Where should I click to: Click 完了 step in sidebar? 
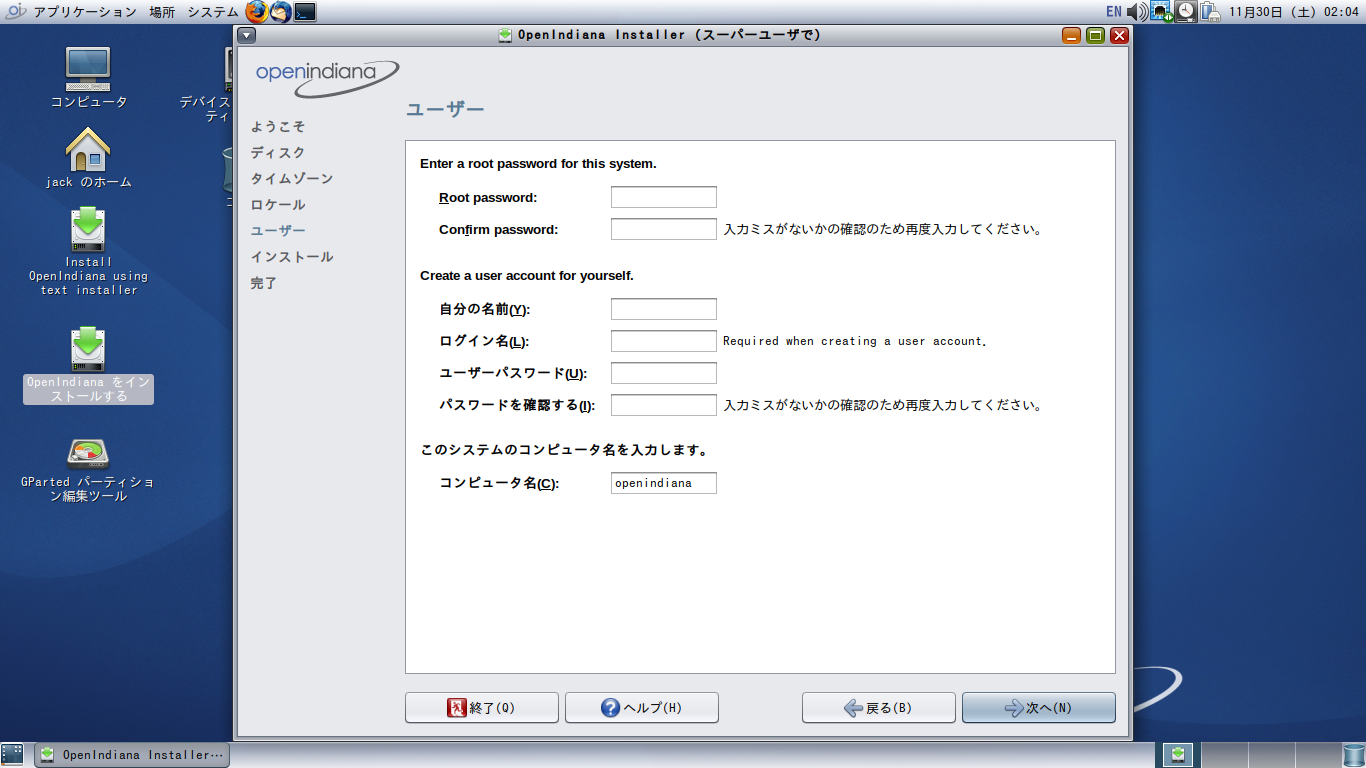pos(264,283)
